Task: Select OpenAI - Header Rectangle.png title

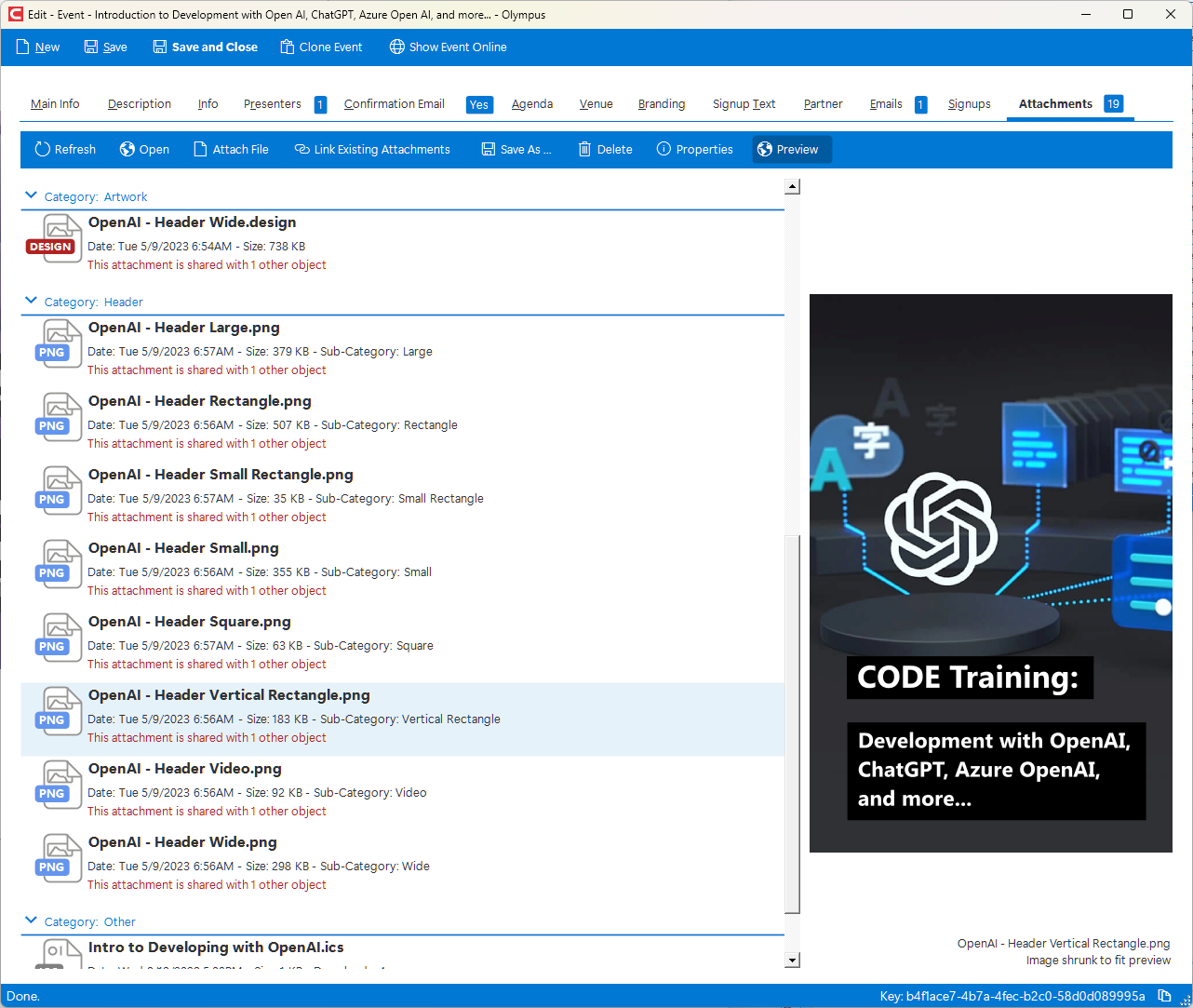Action: [200, 401]
